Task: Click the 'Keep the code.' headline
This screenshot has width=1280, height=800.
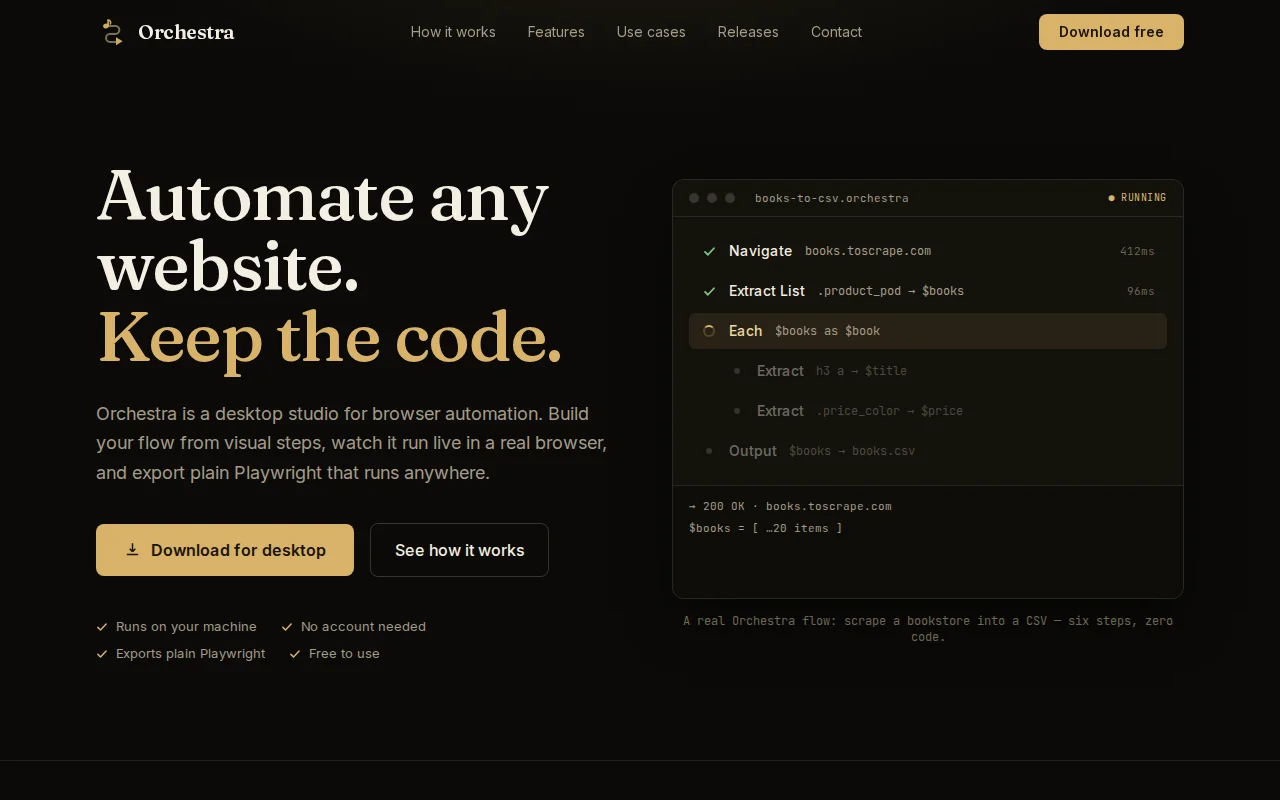Action: pyautogui.click(x=330, y=338)
